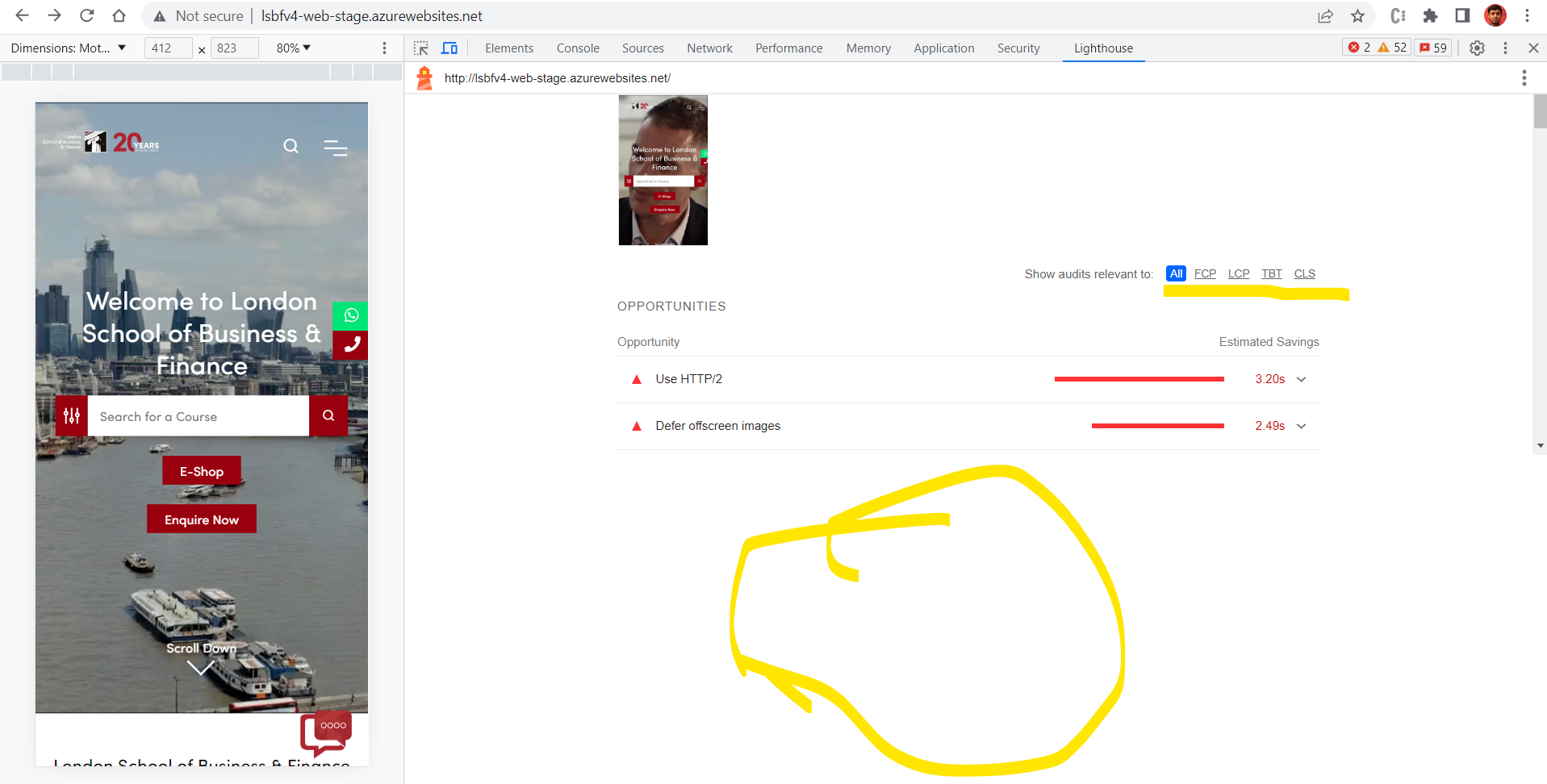Click the phone contact icon on the page

point(350,345)
